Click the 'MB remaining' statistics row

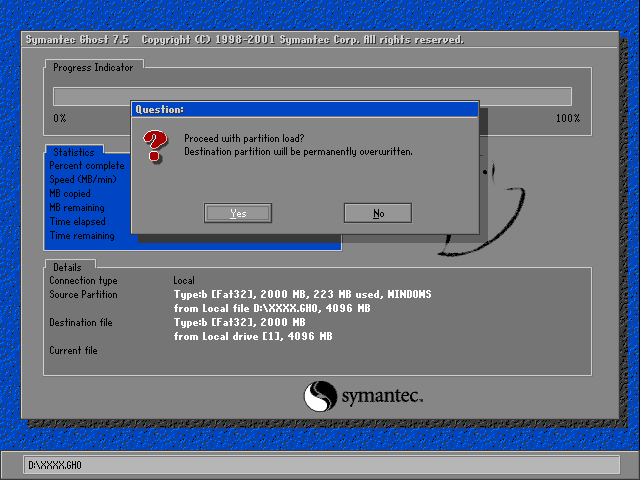pos(77,207)
